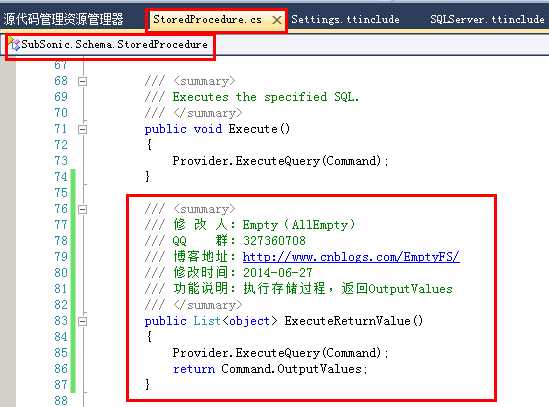Click 'Provider.ExecuteQuery(Command);' on line 73
Viewport: 549px width, 407px height.
(x=280, y=161)
